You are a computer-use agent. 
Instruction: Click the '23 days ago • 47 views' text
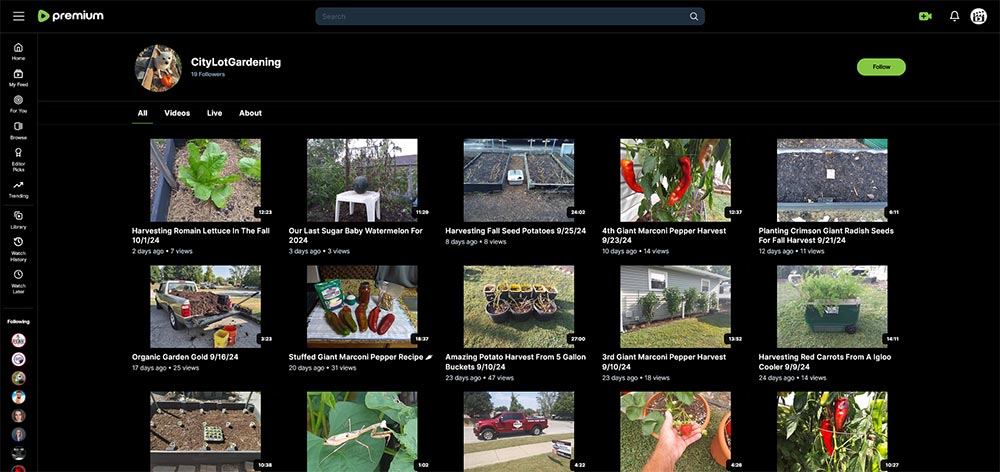(480, 378)
